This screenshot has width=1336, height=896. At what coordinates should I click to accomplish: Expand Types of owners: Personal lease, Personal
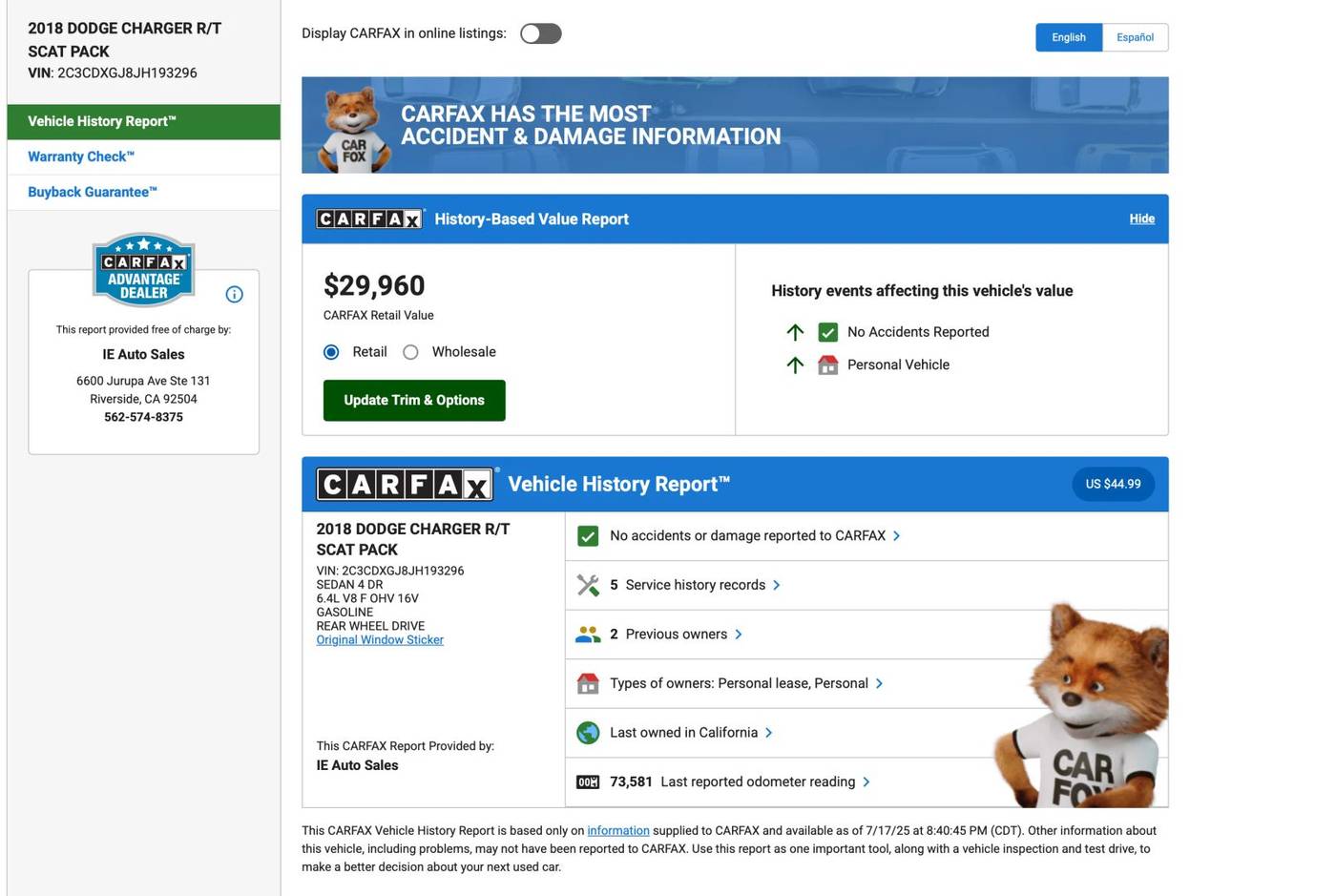866,683
